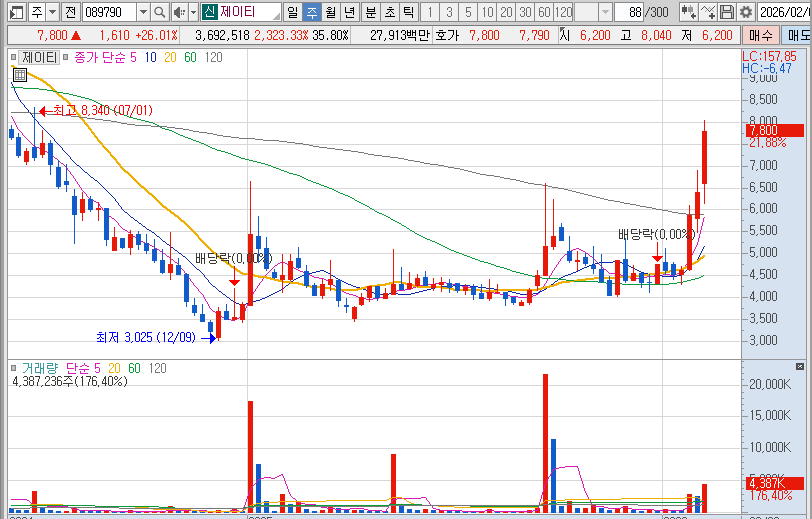Select monthly 월 chart period
This screenshot has height=519, width=812.
coord(331,11)
